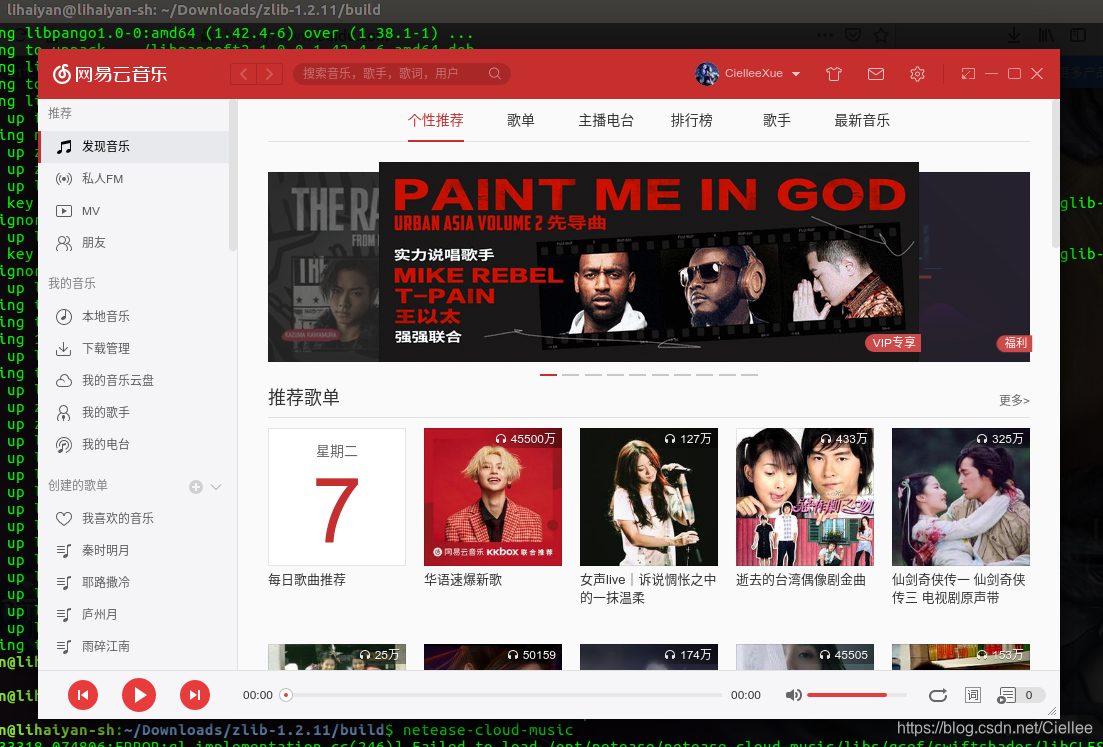Image resolution: width=1103 pixels, height=747 pixels.
Task: Toggle the loop playback mode icon
Action: coord(938,695)
